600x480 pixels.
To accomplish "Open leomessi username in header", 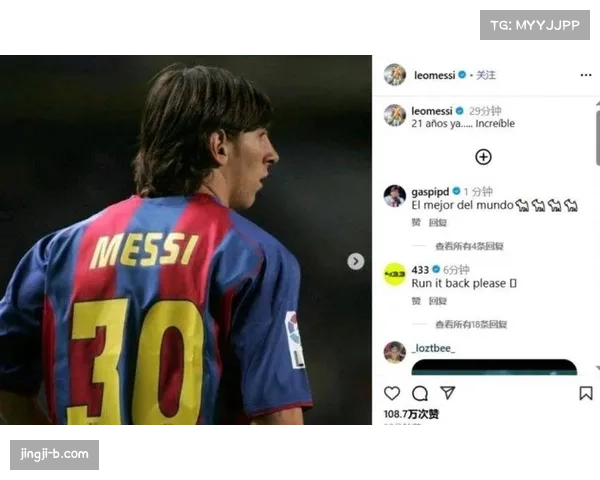I will point(435,75).
